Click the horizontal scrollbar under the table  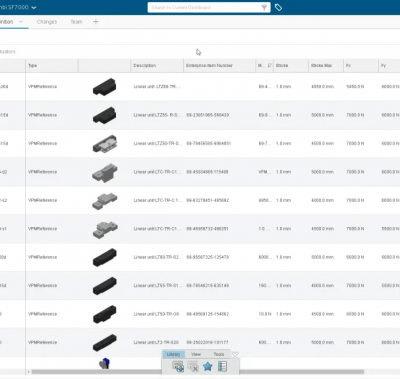198,372
